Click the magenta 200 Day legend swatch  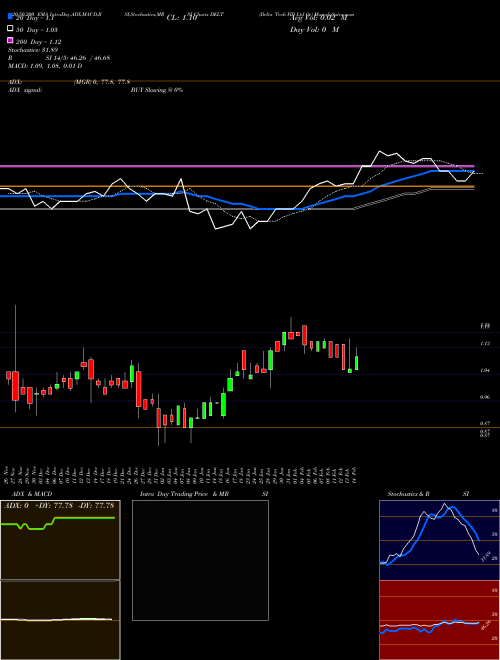pos(11,41)
